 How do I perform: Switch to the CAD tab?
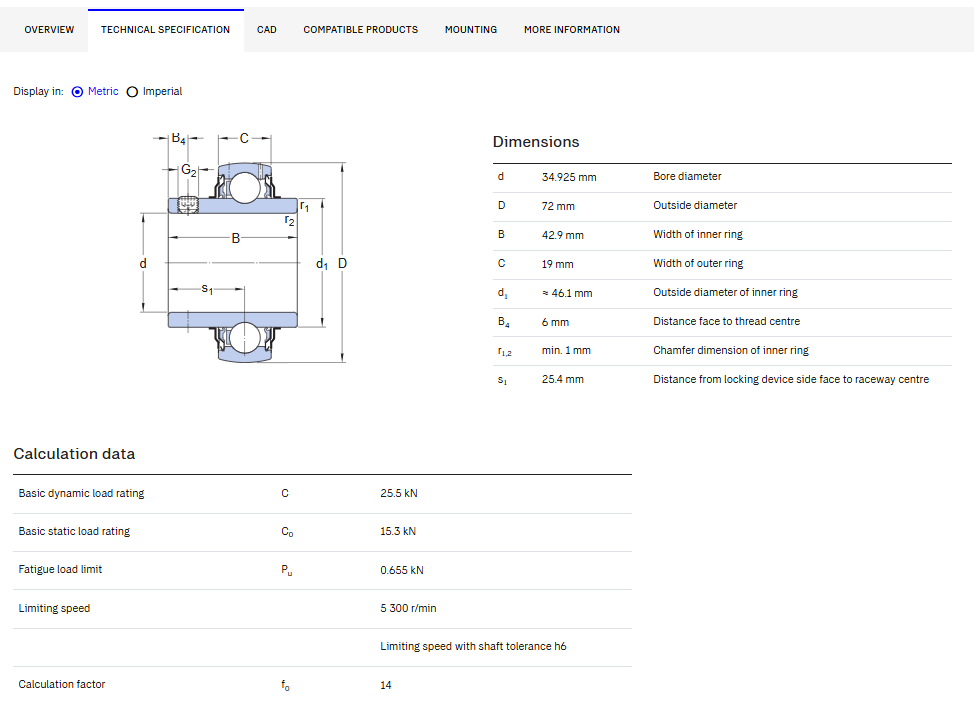coord(266,30)
